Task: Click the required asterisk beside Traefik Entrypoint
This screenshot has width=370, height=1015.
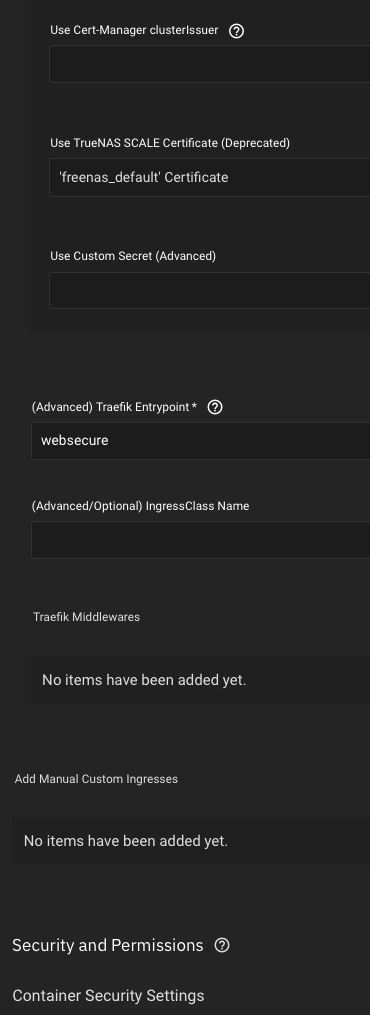Action: (195, 407)
